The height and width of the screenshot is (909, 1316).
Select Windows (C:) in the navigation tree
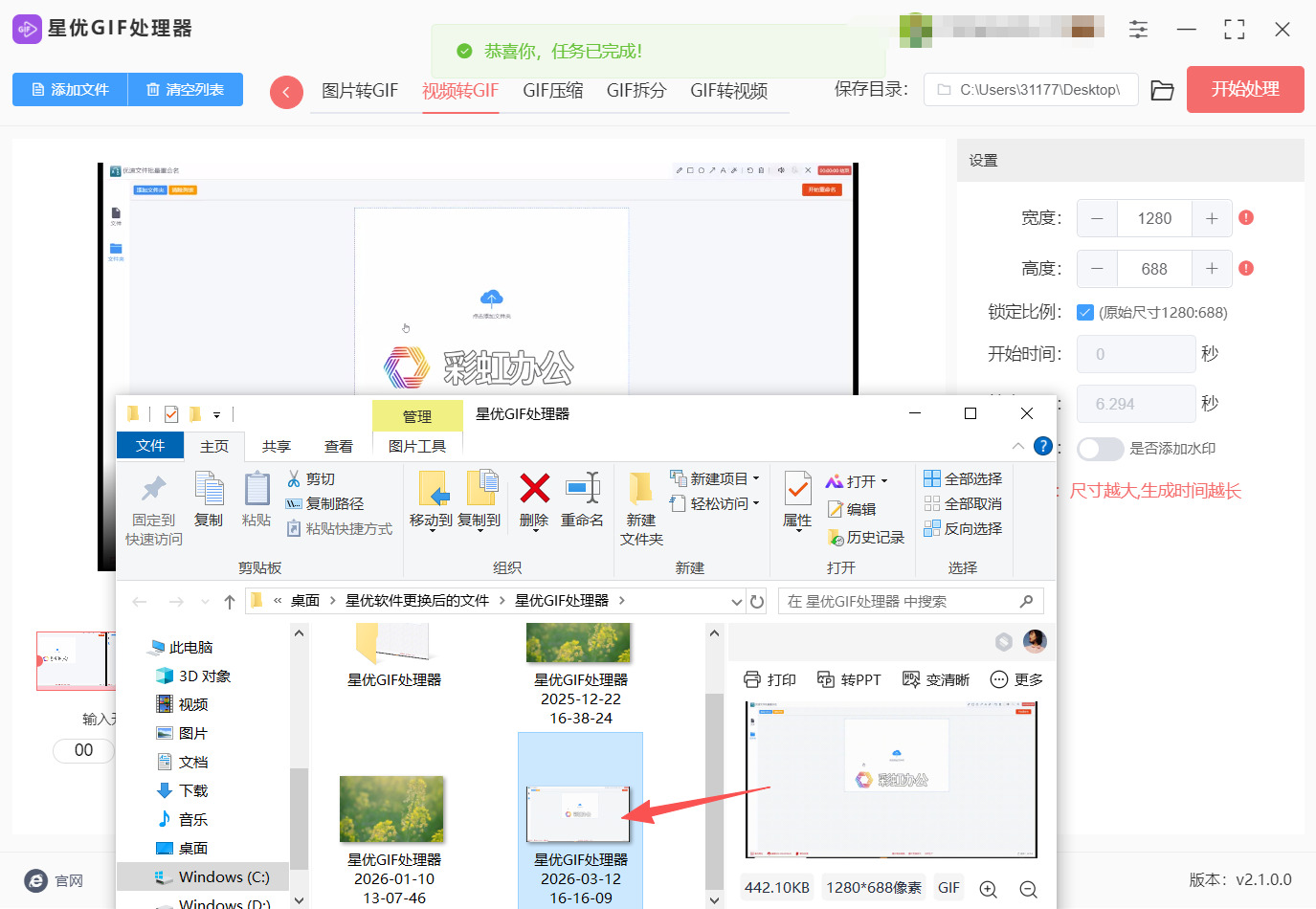point(203,877)
